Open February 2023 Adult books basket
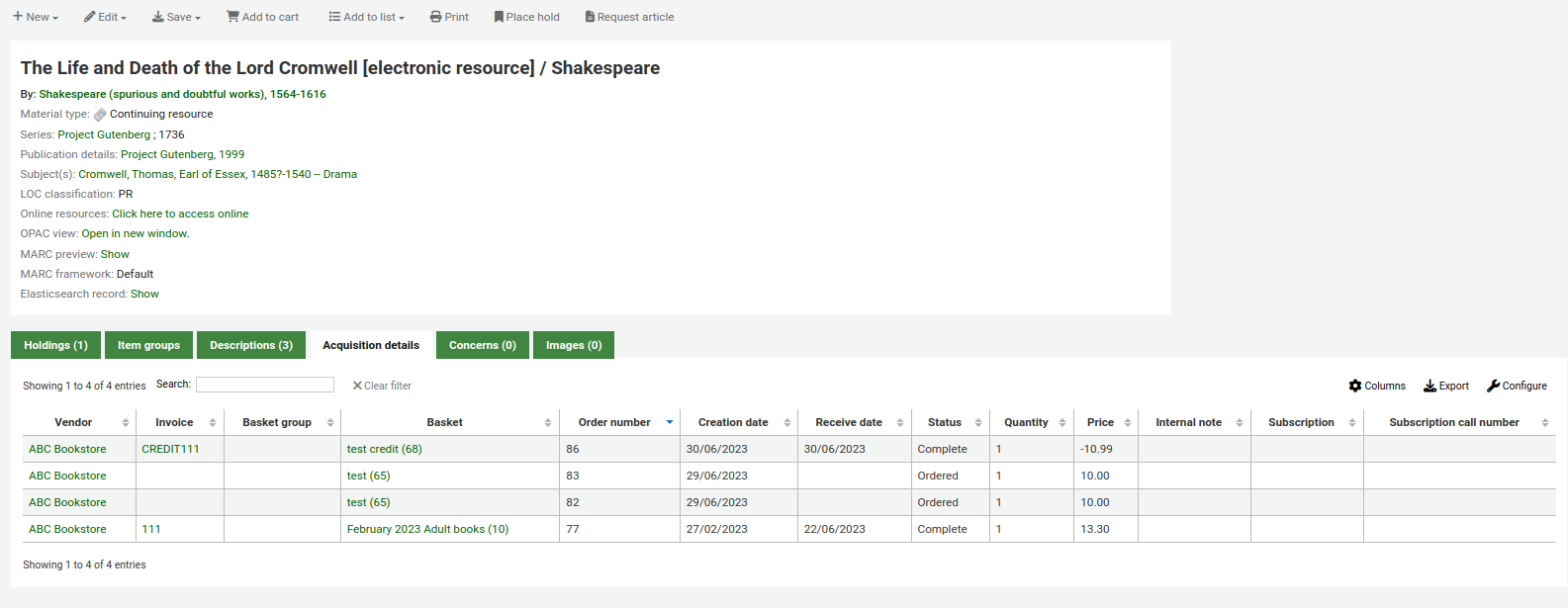This screenshot has width=1568, height=608. tap(427, 529)
